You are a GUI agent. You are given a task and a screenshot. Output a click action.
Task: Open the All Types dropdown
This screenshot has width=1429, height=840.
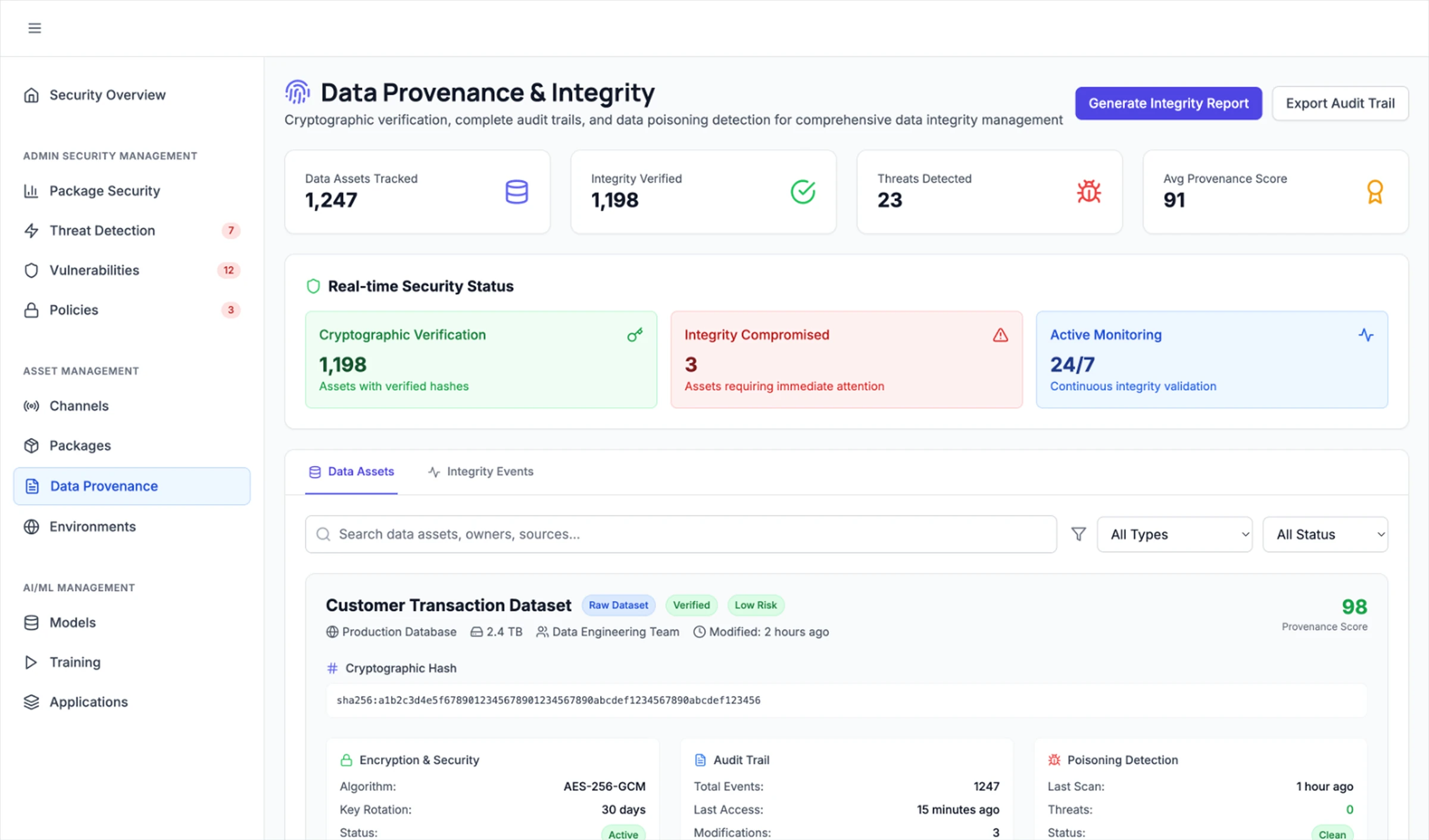click(x=1174, y=534)
